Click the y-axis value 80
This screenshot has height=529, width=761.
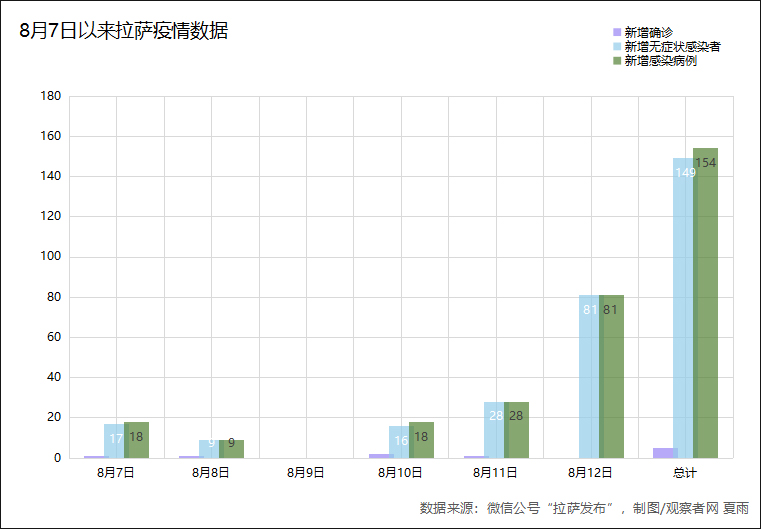click(x=54, y=297)
